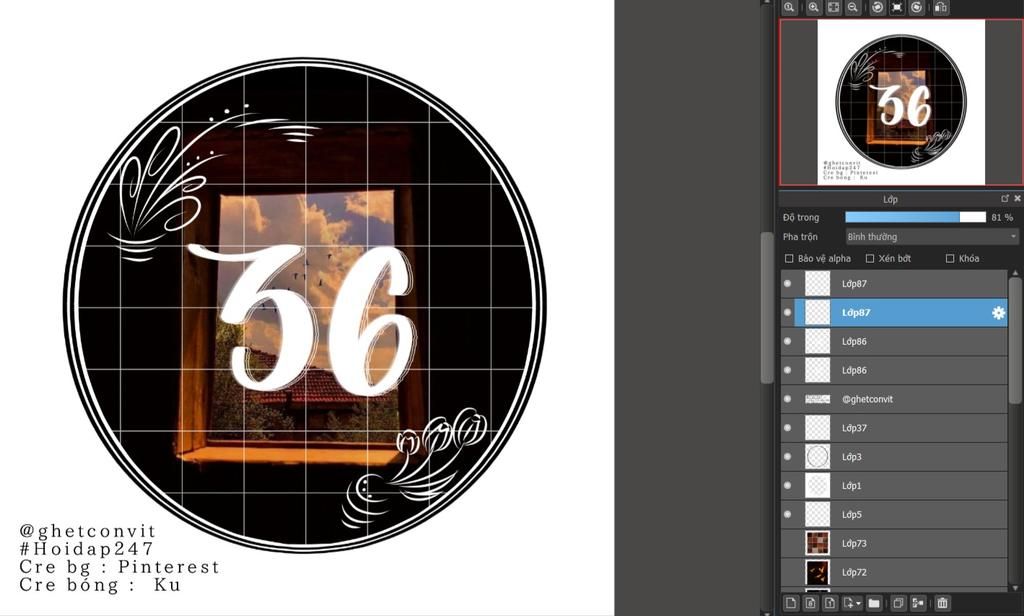Delete the current layer with trash icon
The width and height of the screenshot is (1024, 616).
942,603
